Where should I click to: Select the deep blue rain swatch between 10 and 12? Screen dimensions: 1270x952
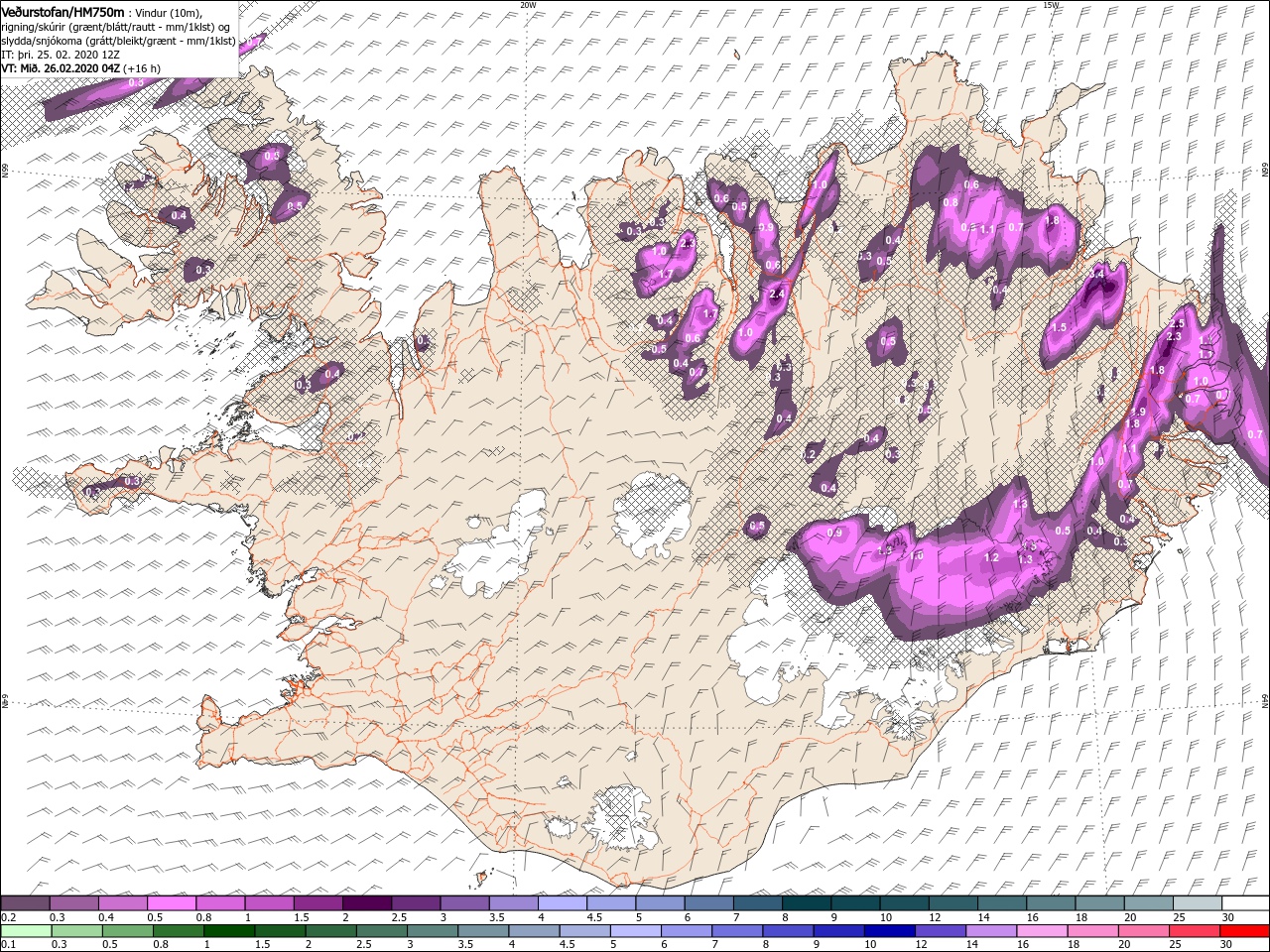[x=889, y=931]
